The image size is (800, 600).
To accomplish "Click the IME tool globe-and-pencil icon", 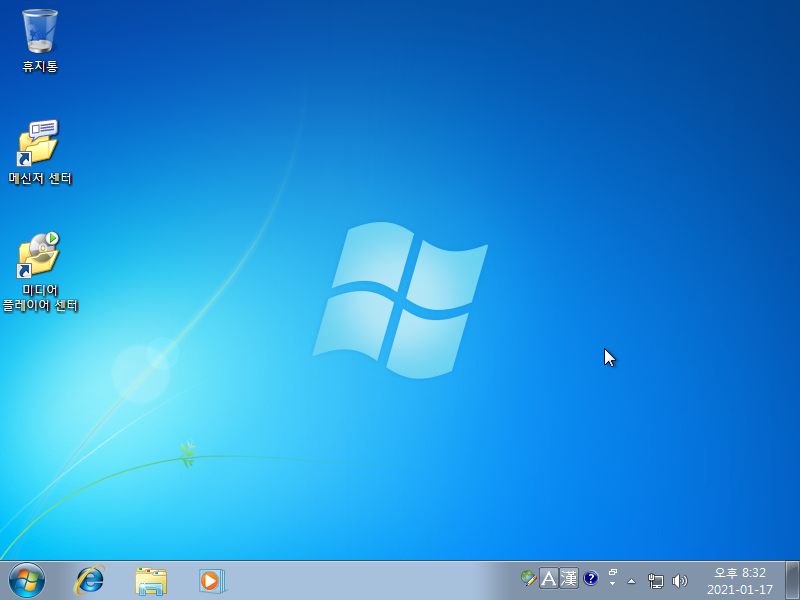I will tap(528, 579).
